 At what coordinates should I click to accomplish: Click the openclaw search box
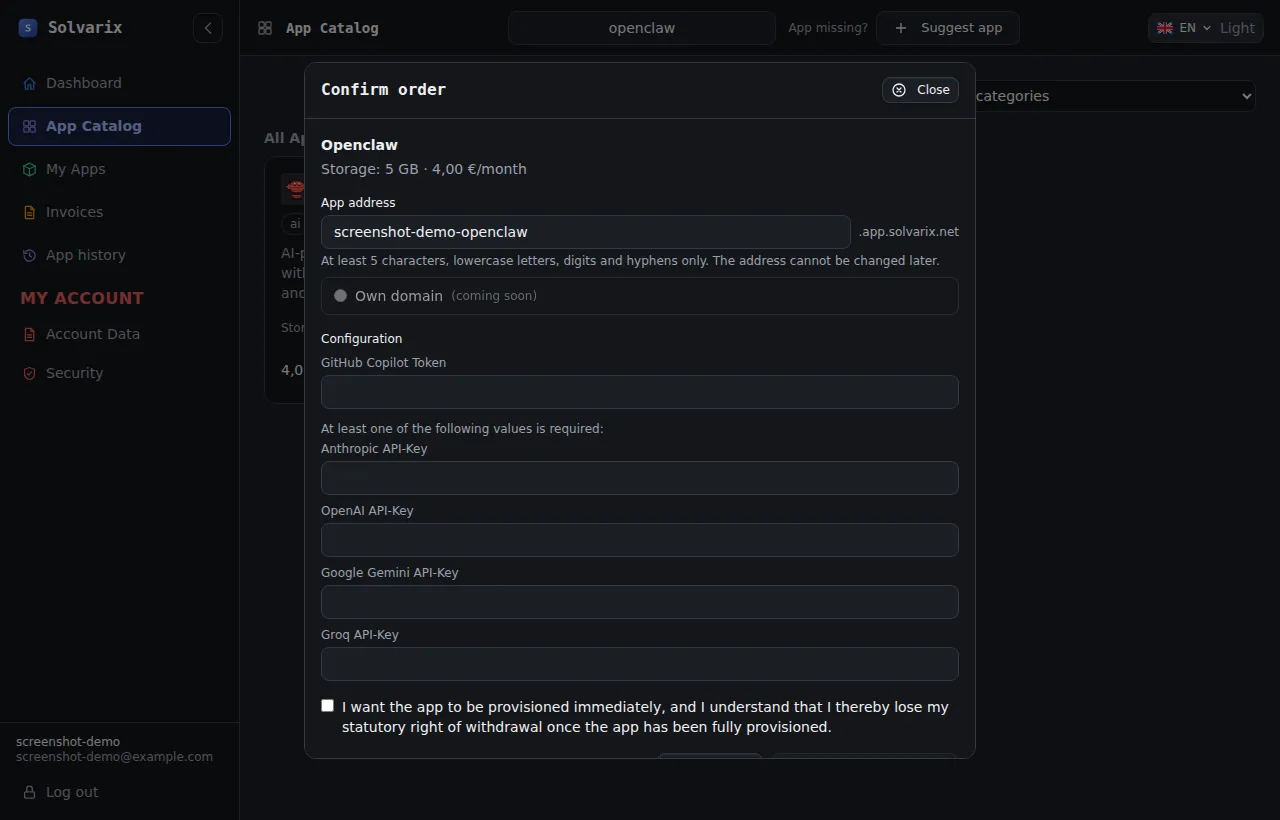[x=642, y=28]
